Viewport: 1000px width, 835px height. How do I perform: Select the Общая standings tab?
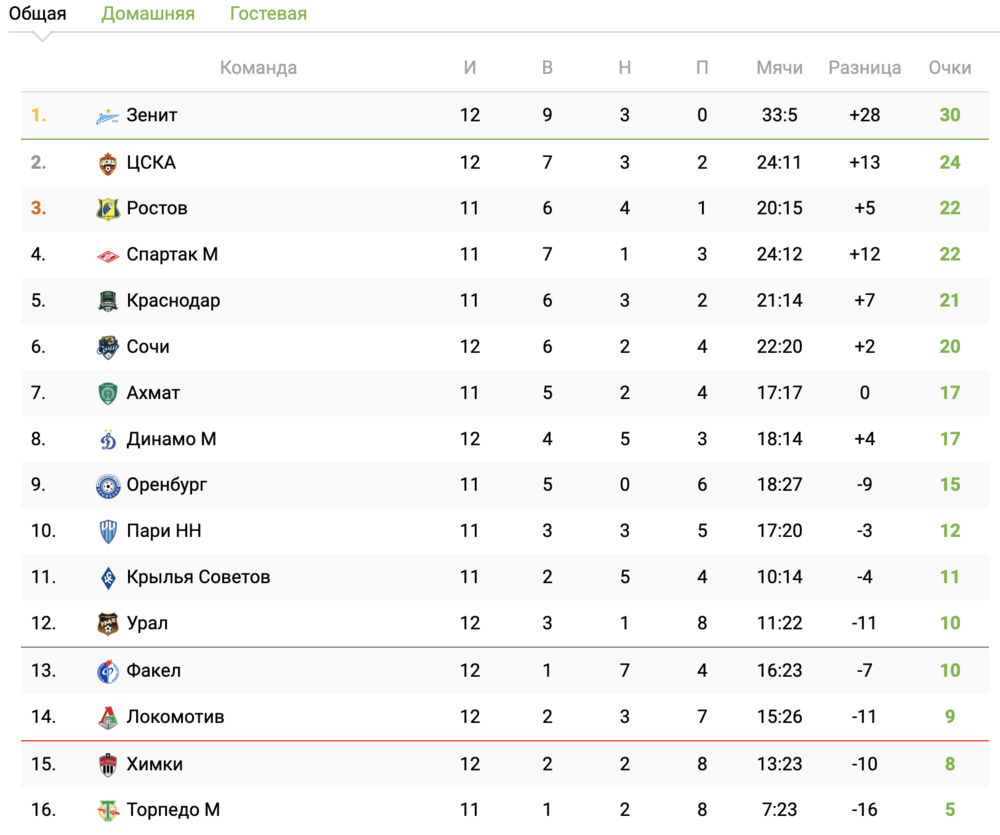[38, 14]
